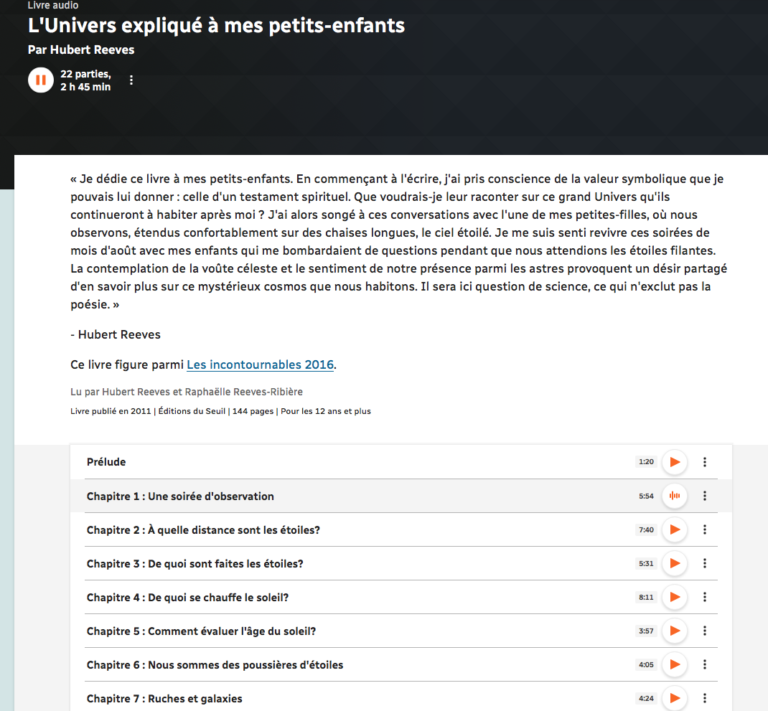The image size is (768, 711).
Task: Open more options for Chapitre 3
Action: [705, 563]
